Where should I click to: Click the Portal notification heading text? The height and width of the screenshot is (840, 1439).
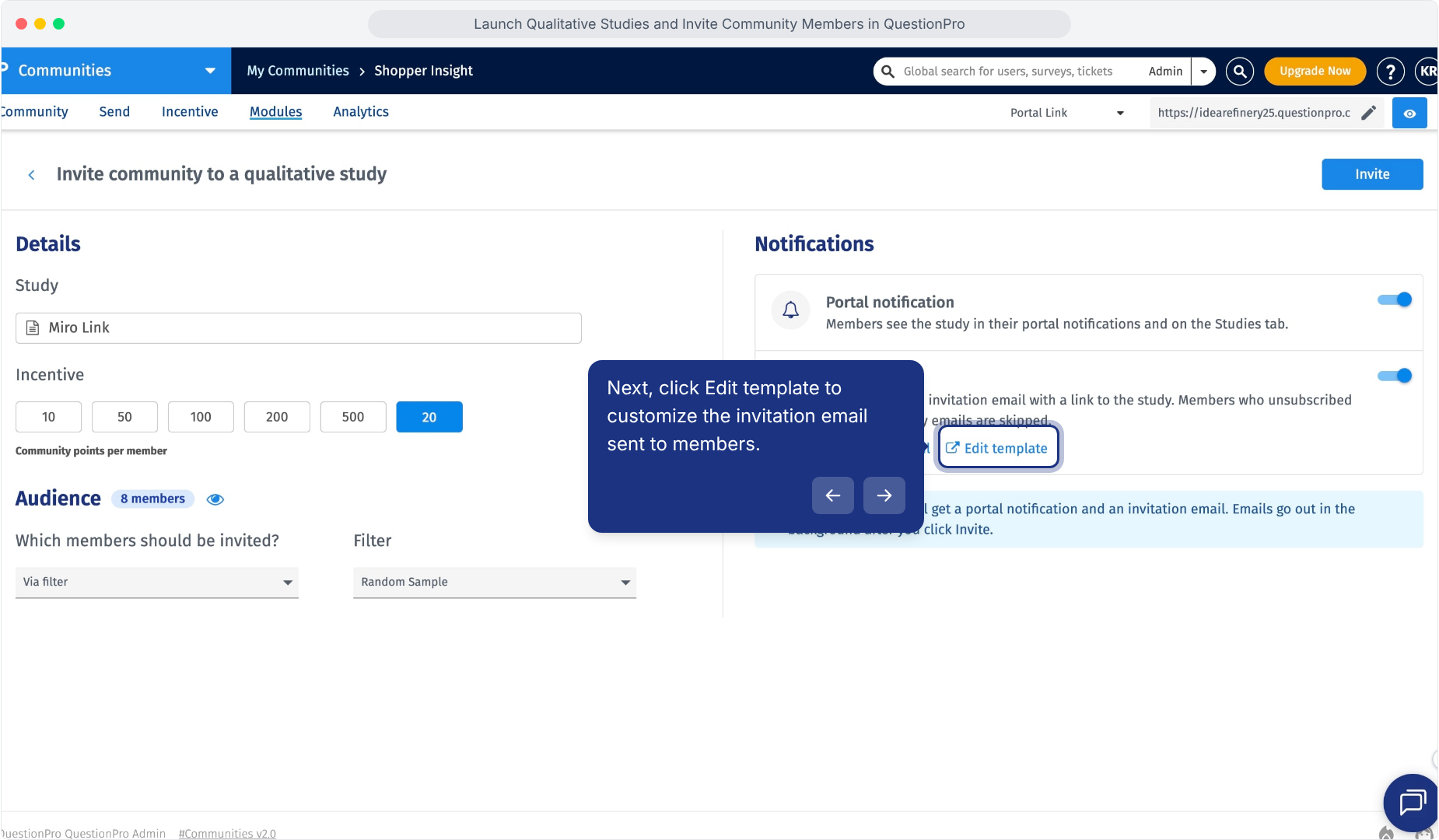[x=890, y=302]
